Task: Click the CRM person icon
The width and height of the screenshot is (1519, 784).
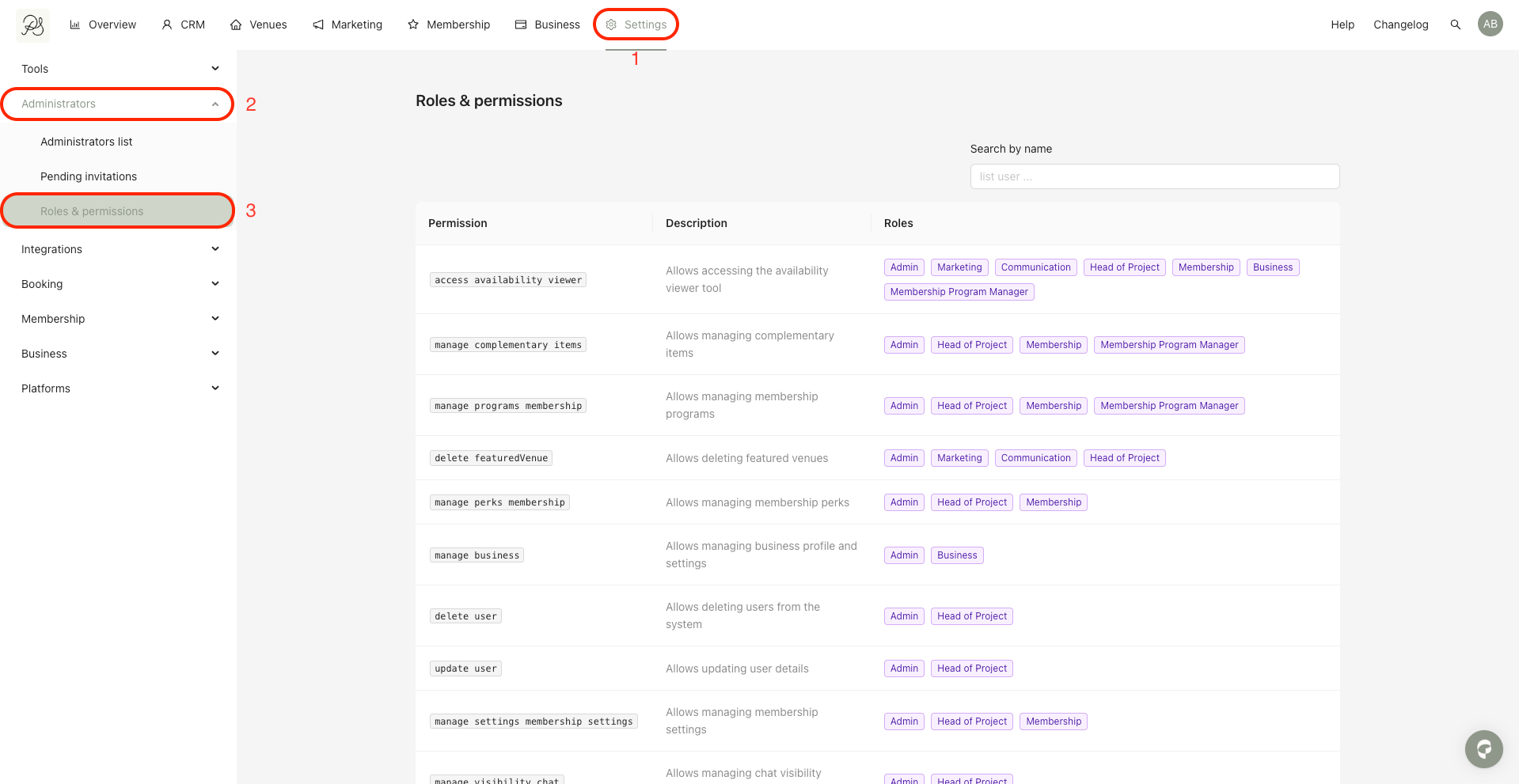Action: point(167,25)
